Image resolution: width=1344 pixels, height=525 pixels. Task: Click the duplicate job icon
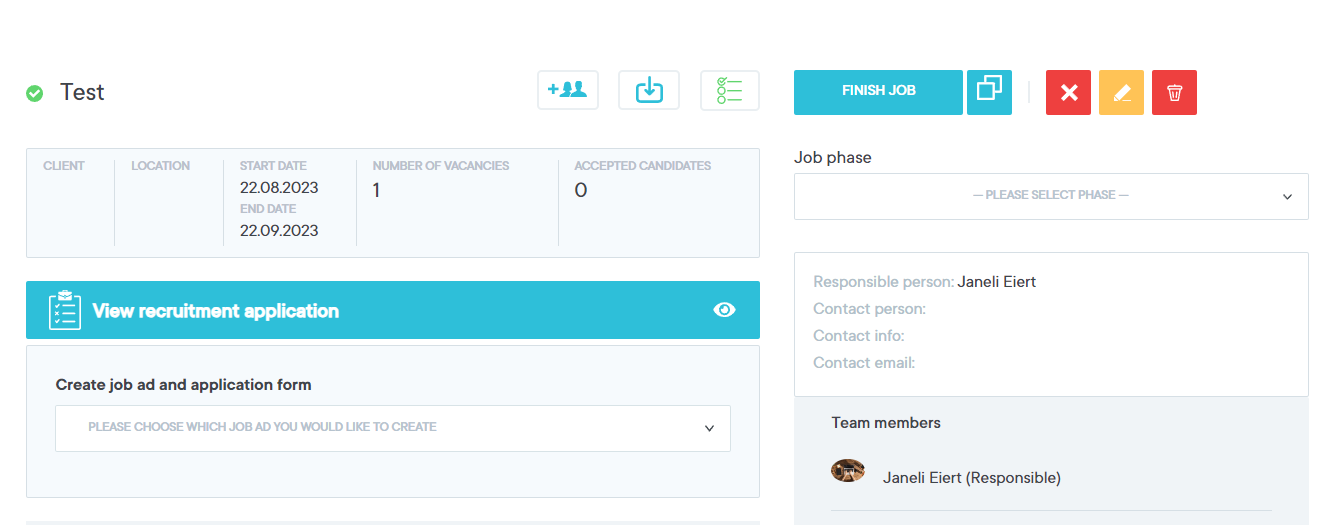tap(989, 92)
